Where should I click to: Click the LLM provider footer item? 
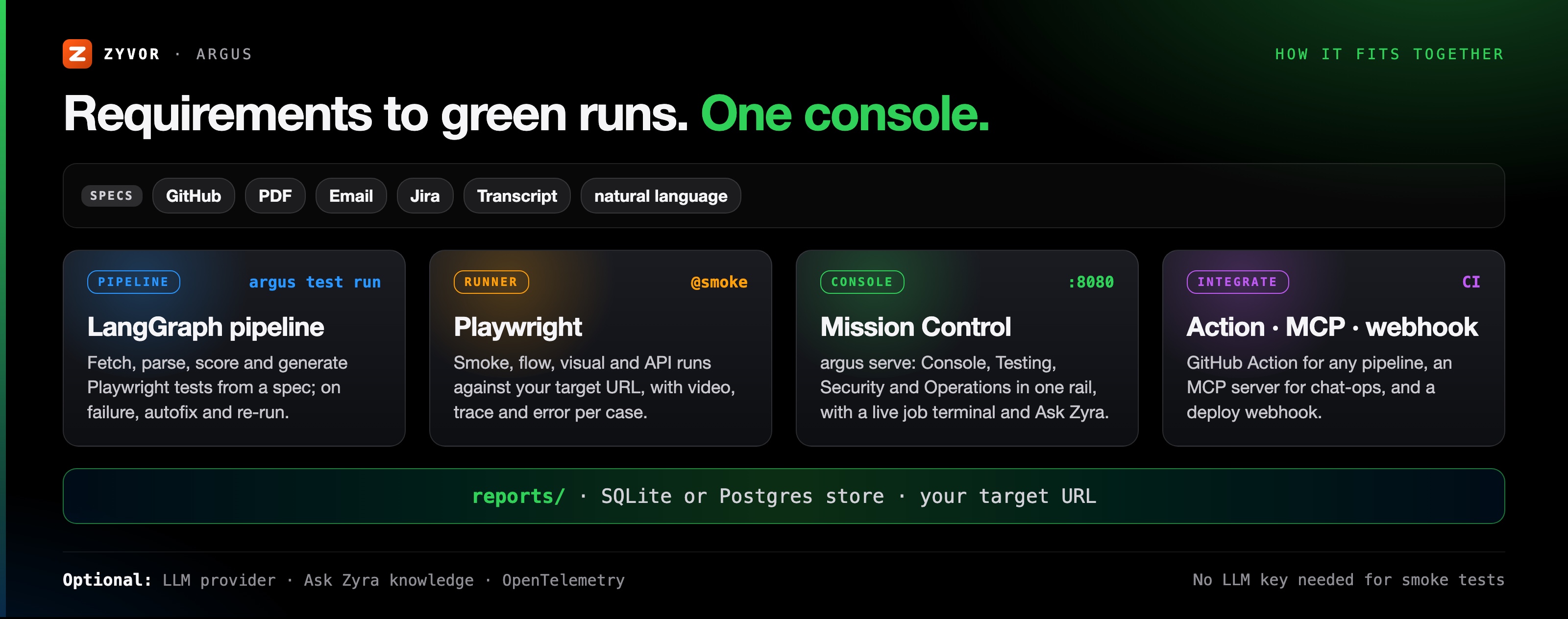219,580
